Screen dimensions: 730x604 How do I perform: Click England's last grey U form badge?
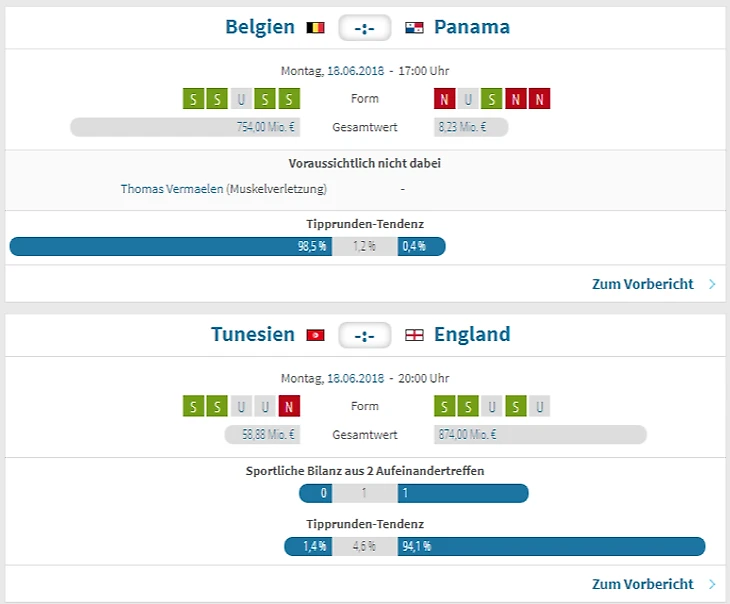[540, 406]
